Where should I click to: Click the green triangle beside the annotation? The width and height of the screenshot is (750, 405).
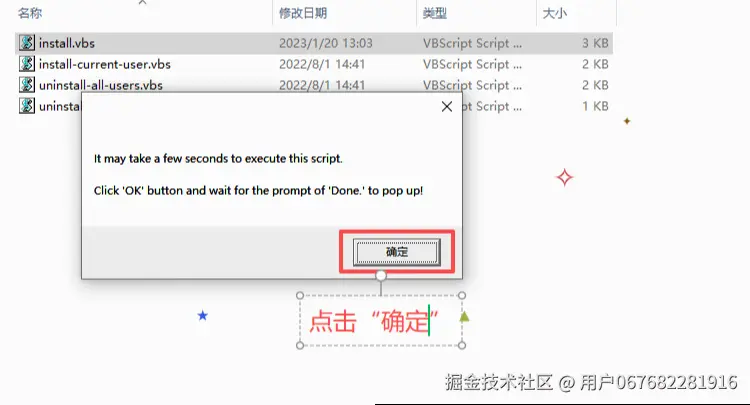(x=464, y=317)
